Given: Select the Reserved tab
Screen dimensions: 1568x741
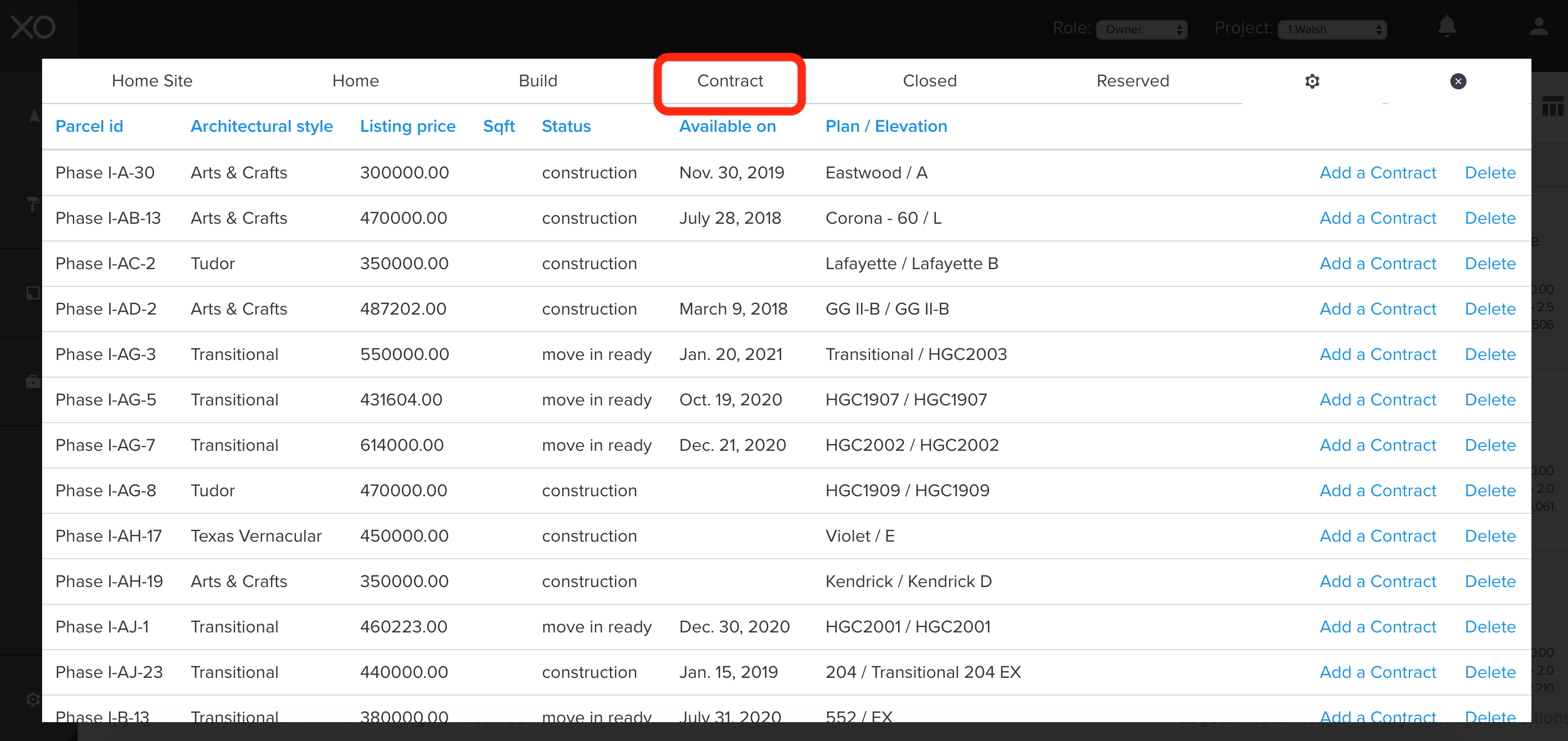Looking at the screenshot, I should 1132,81.
